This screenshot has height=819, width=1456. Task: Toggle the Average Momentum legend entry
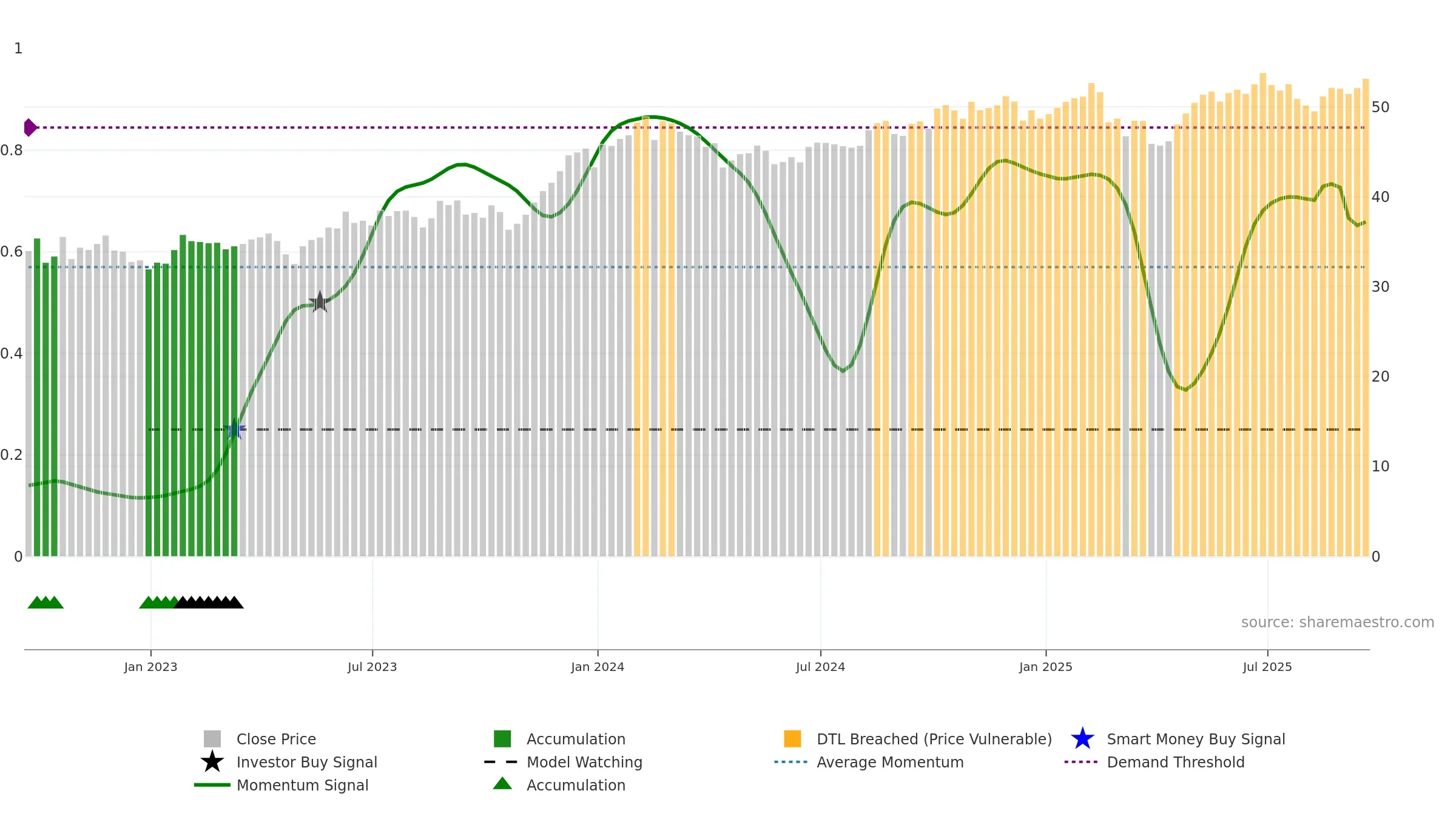point(890,762)
